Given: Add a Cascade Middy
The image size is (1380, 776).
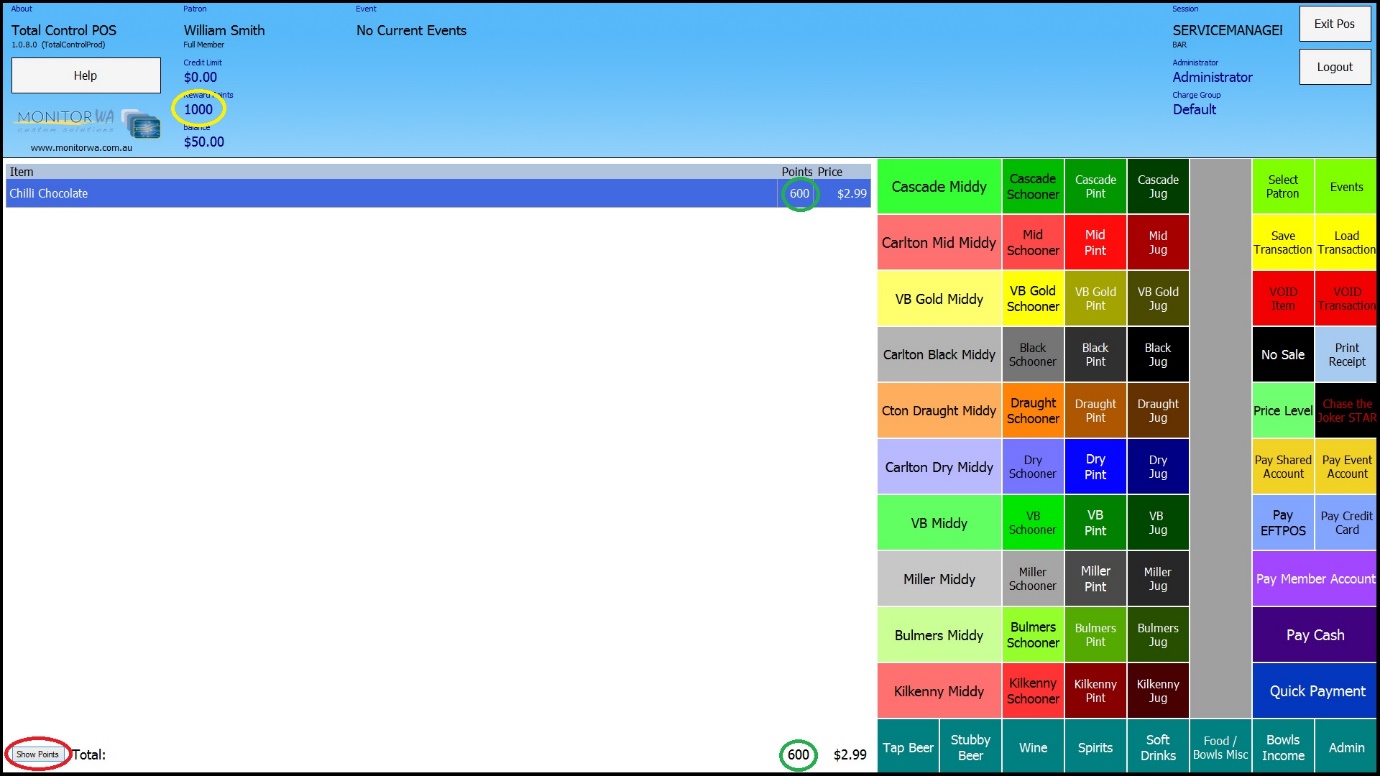Looking at the screenshot, I should click(939, 186).
